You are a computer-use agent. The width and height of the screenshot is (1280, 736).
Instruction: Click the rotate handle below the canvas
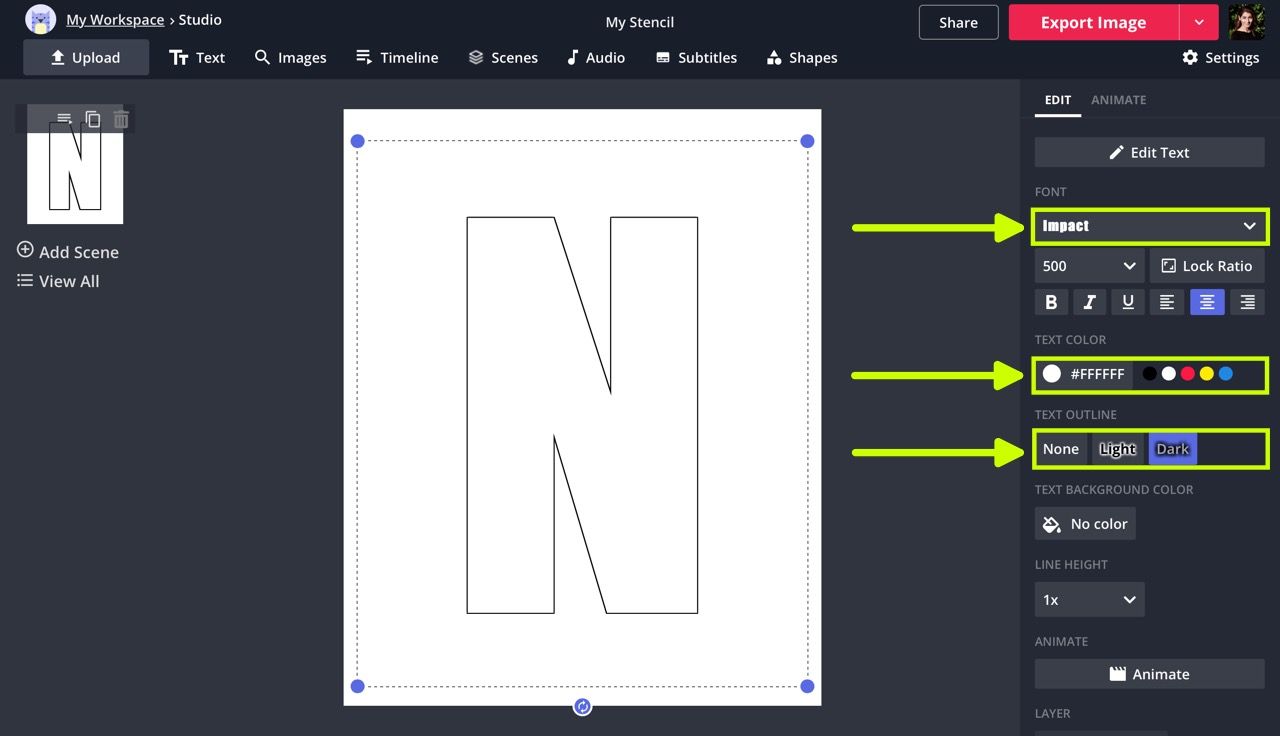[582, 707]
